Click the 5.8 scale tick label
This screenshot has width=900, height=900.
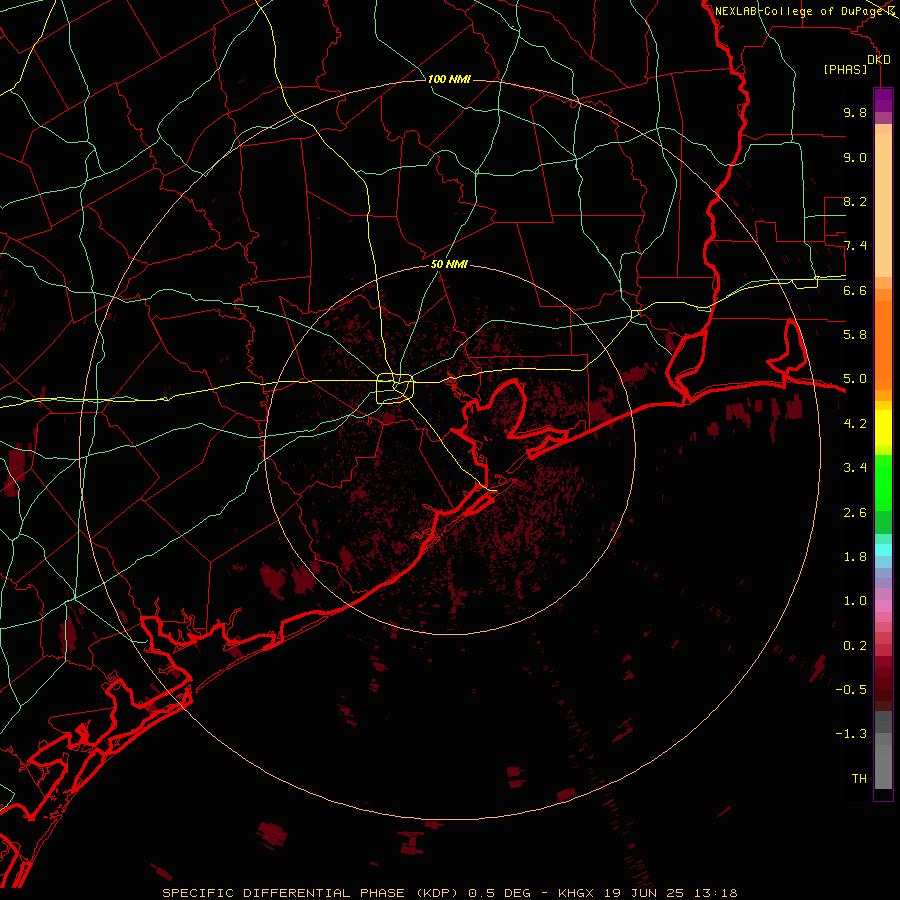(855, 335)
